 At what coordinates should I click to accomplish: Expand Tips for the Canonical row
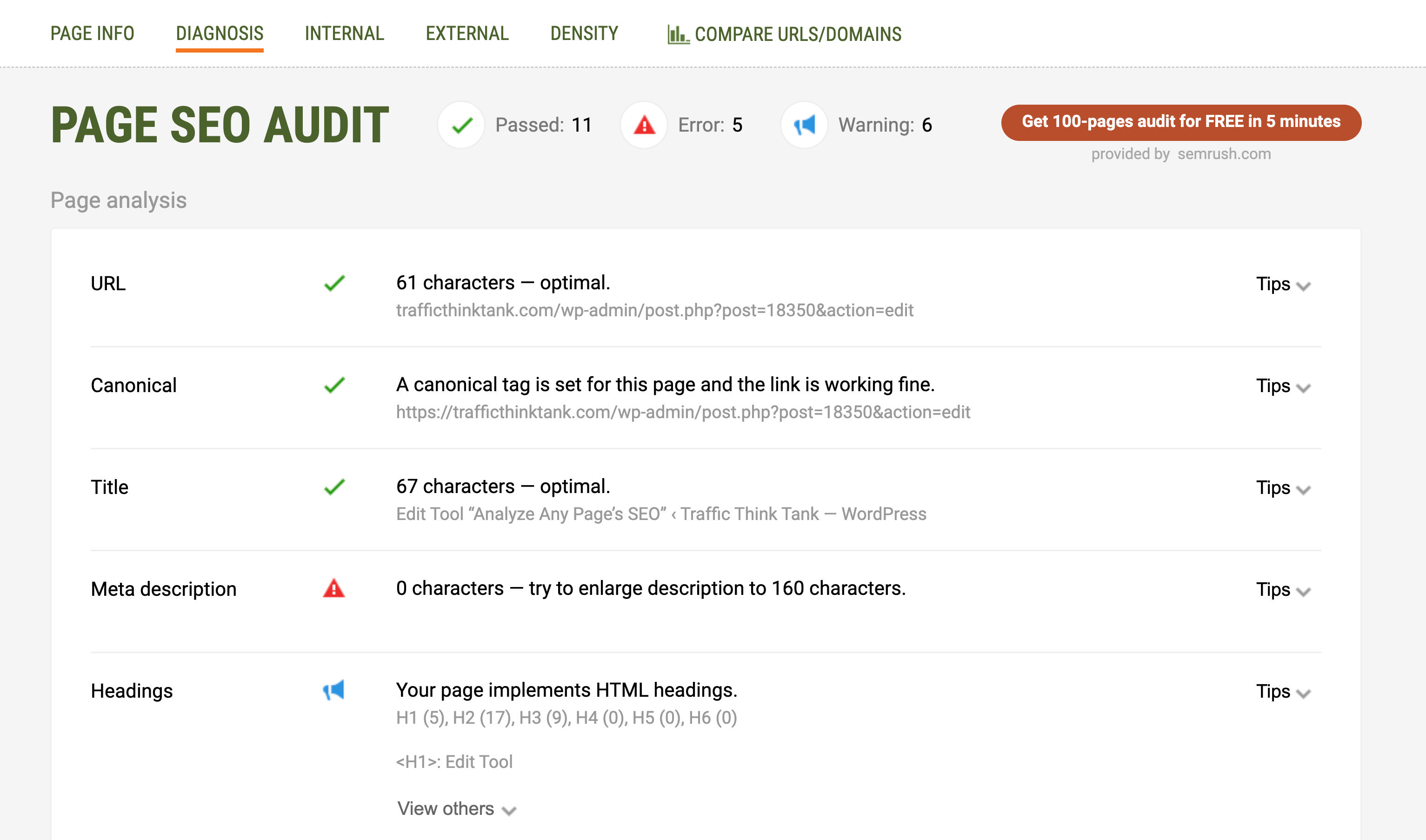click(1283, 386)
